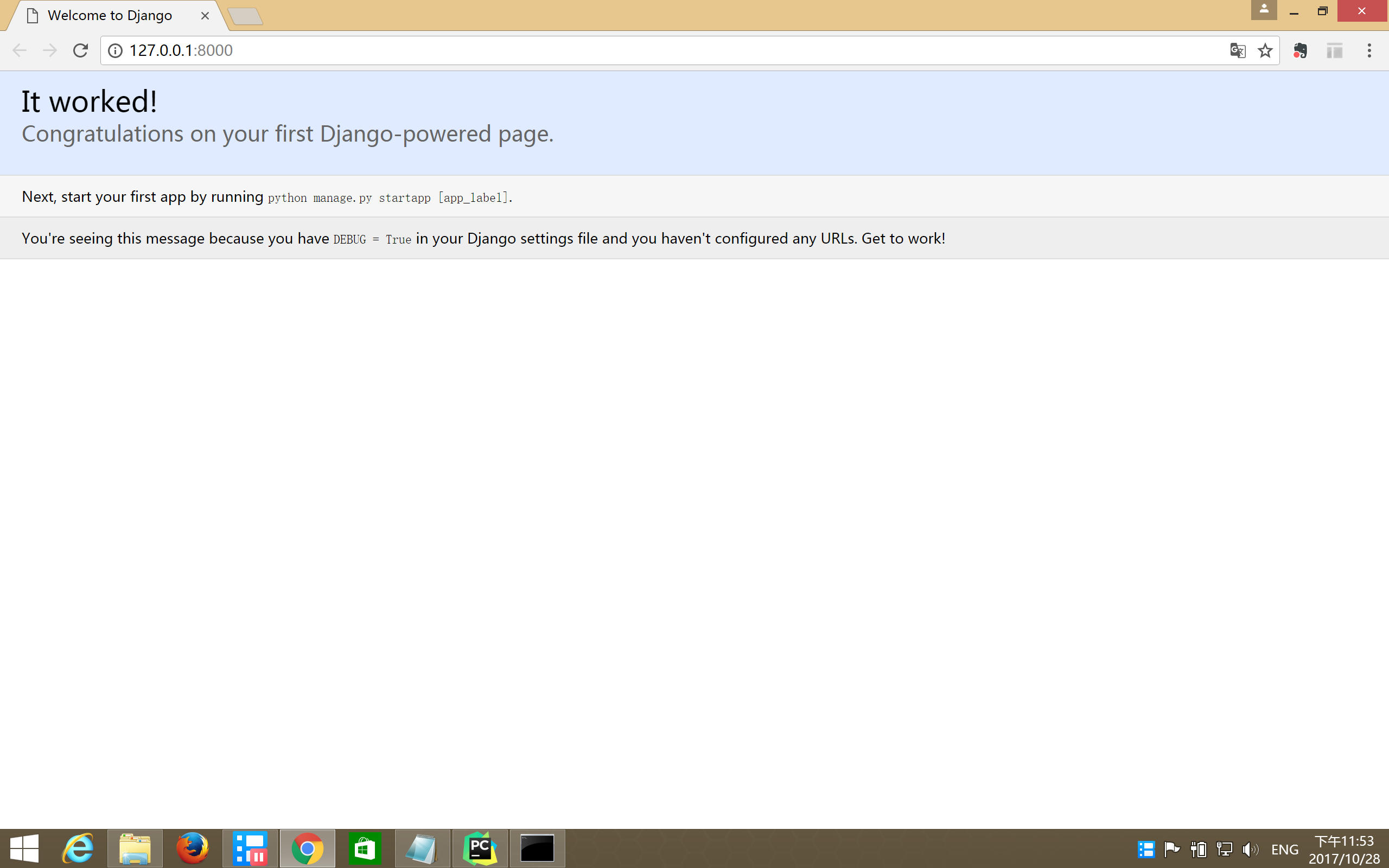The width and height of the screenshot is (1389, 868).
Task: Click the 'It worked!' heading
Action: 89,101
